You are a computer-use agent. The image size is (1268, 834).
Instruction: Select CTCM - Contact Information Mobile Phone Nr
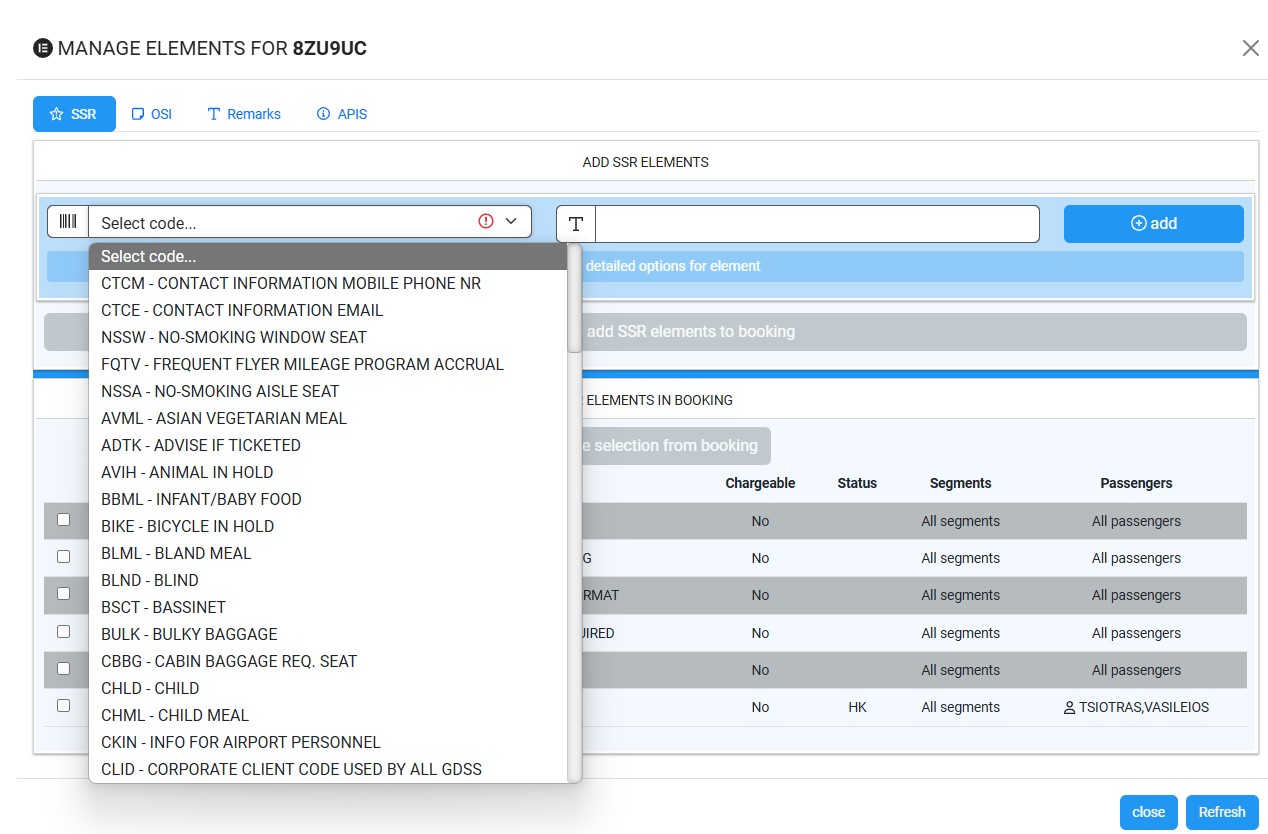(x=328, y=284)
